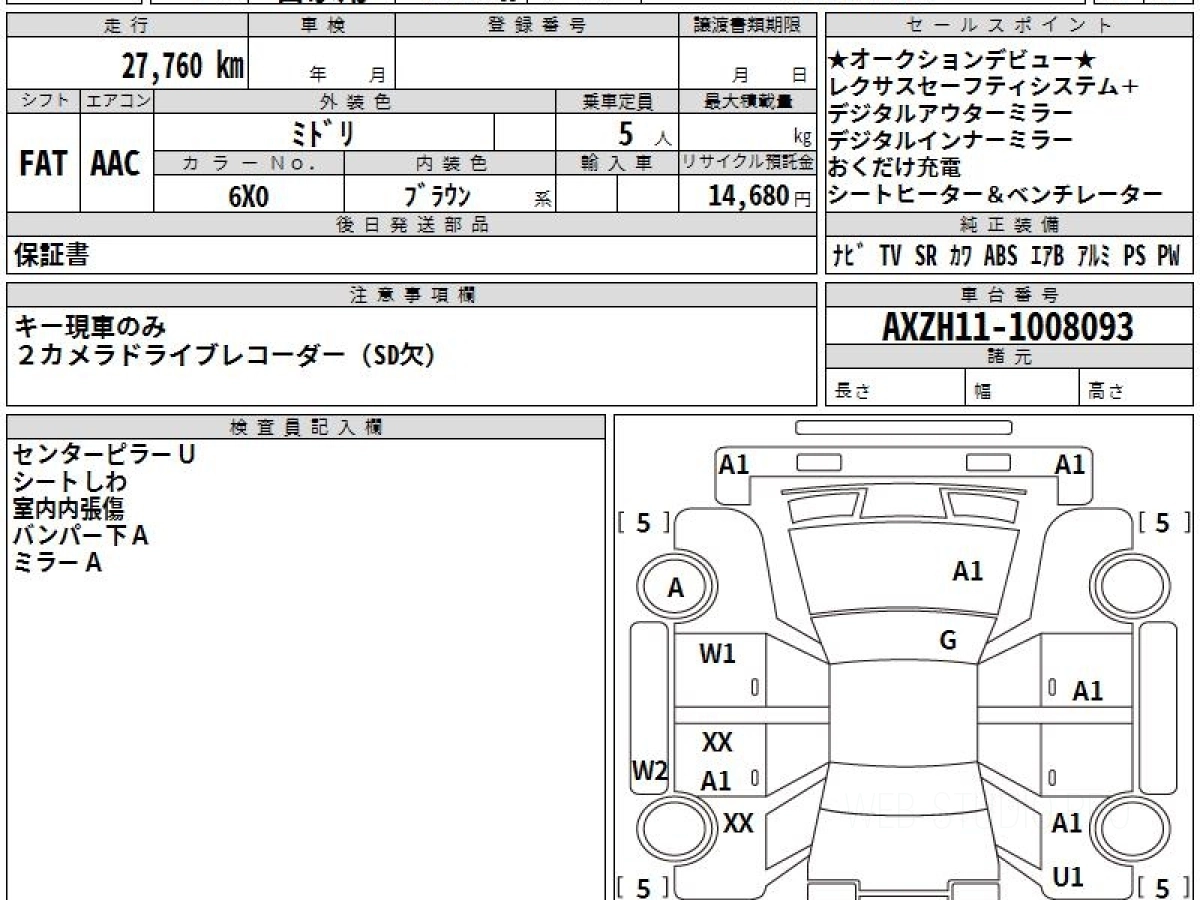Click the エアコン header cell
The image size is (1200, 900).
click(117, 101)
